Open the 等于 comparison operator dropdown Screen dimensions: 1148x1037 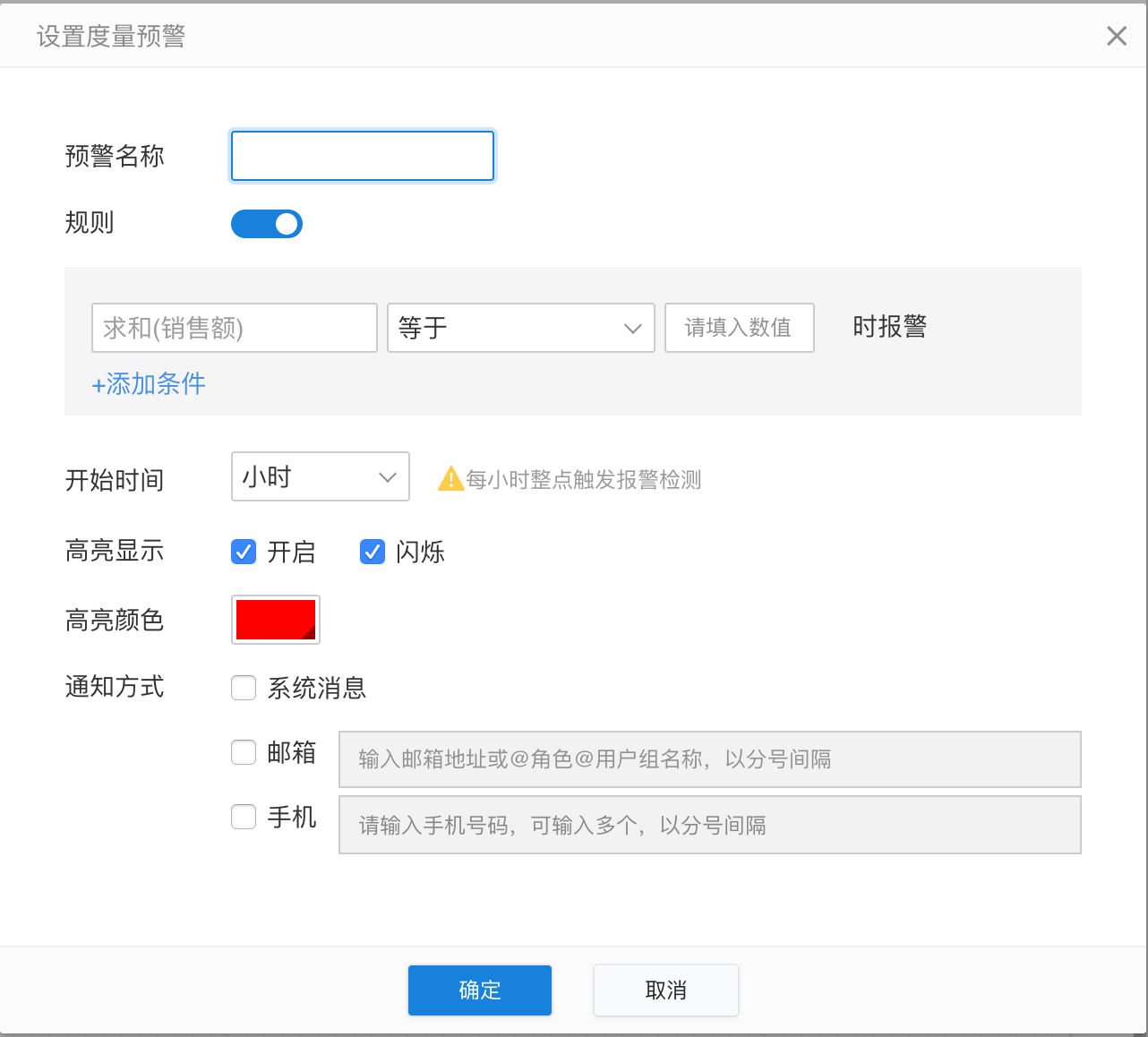[520, 328]
